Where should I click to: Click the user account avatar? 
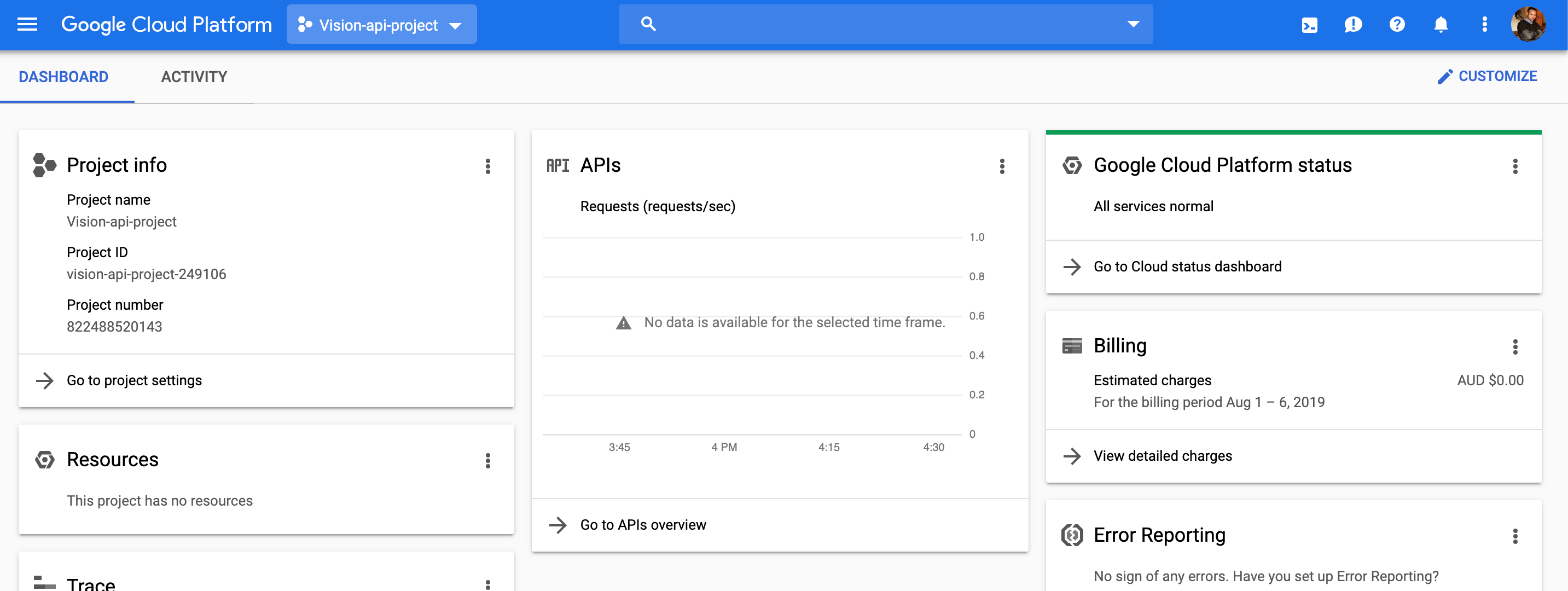pos(1529,24)
